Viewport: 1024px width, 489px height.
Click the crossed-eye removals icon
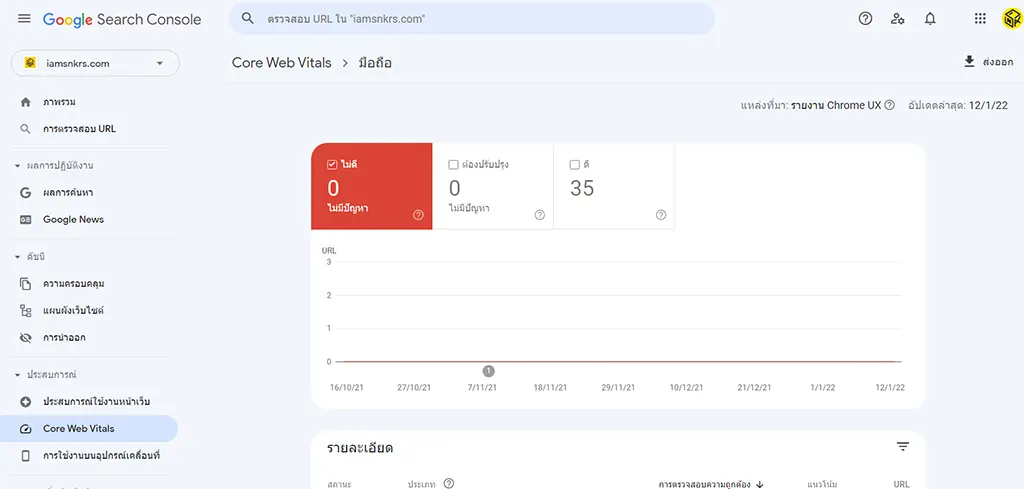[25, 338]
